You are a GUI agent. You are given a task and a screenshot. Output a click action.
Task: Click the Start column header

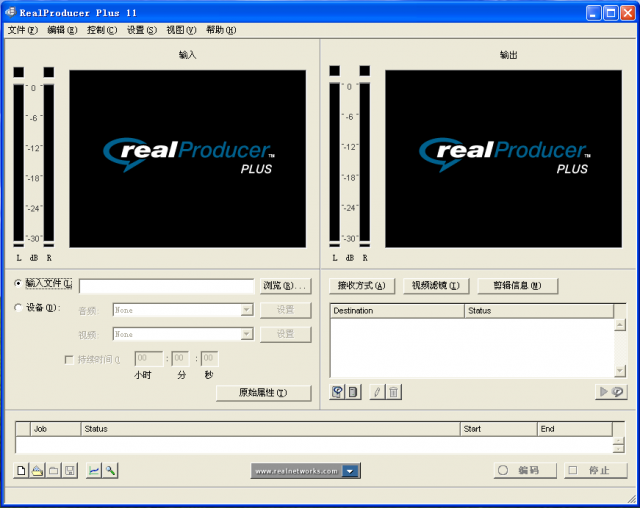[x=499, y=429]
